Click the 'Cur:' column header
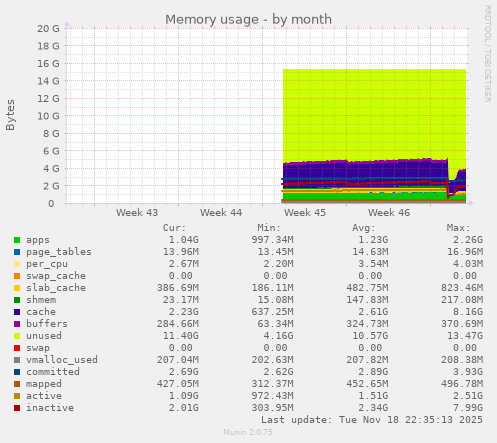 [174, 228]
